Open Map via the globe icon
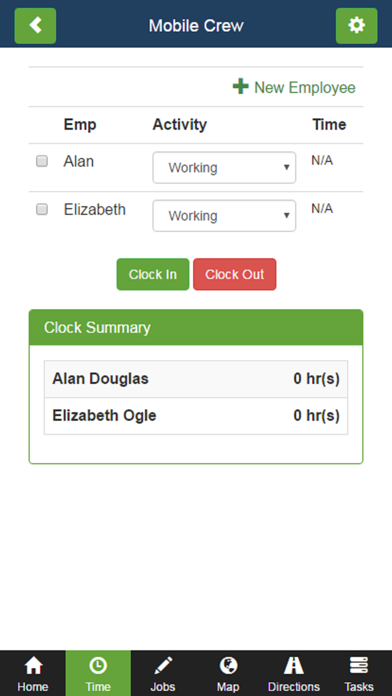The height and width of the screenshot is (696, 392). [x=228, y=666]
